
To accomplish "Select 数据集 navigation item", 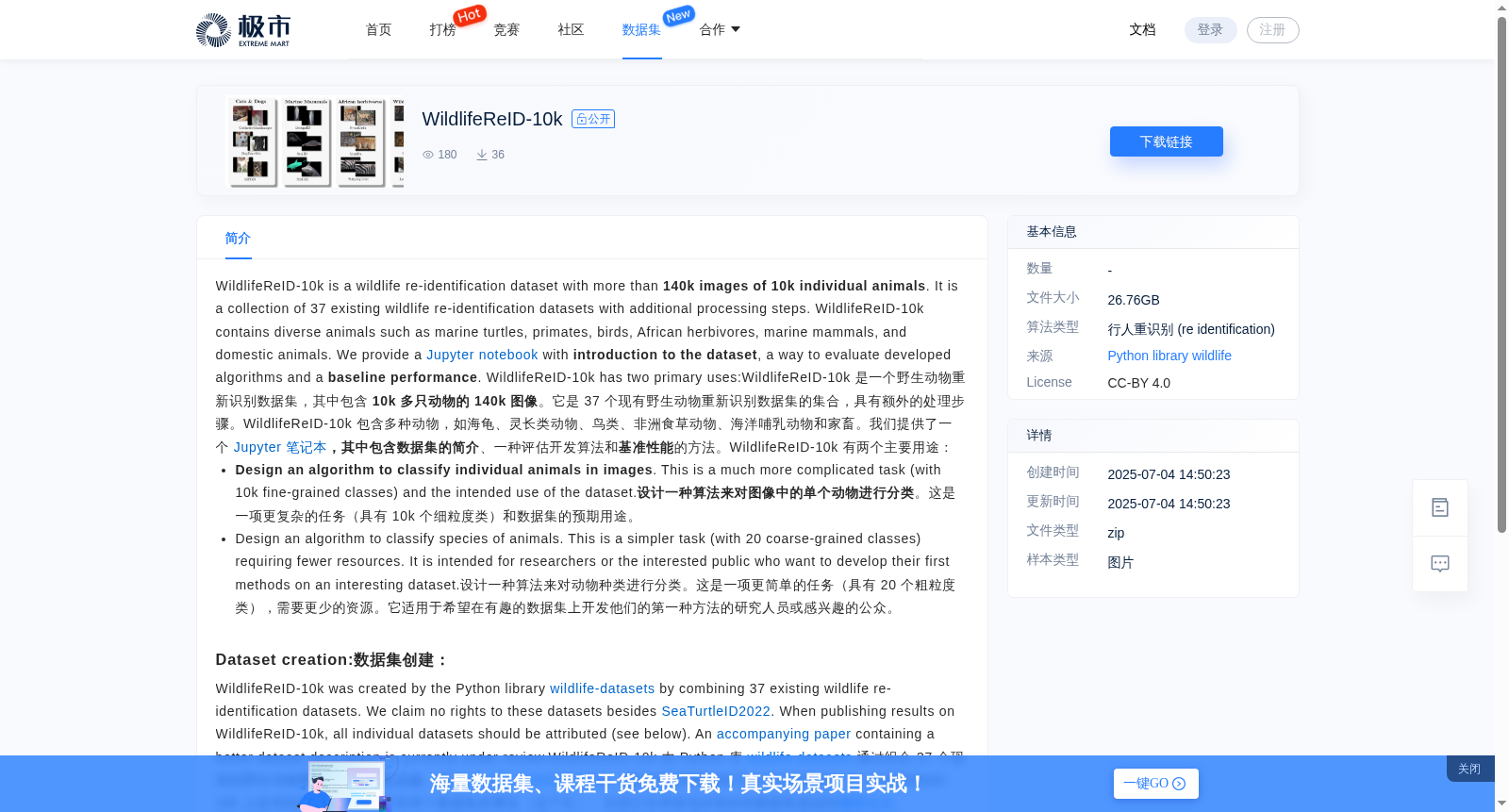I will click(x=641, y=30).
